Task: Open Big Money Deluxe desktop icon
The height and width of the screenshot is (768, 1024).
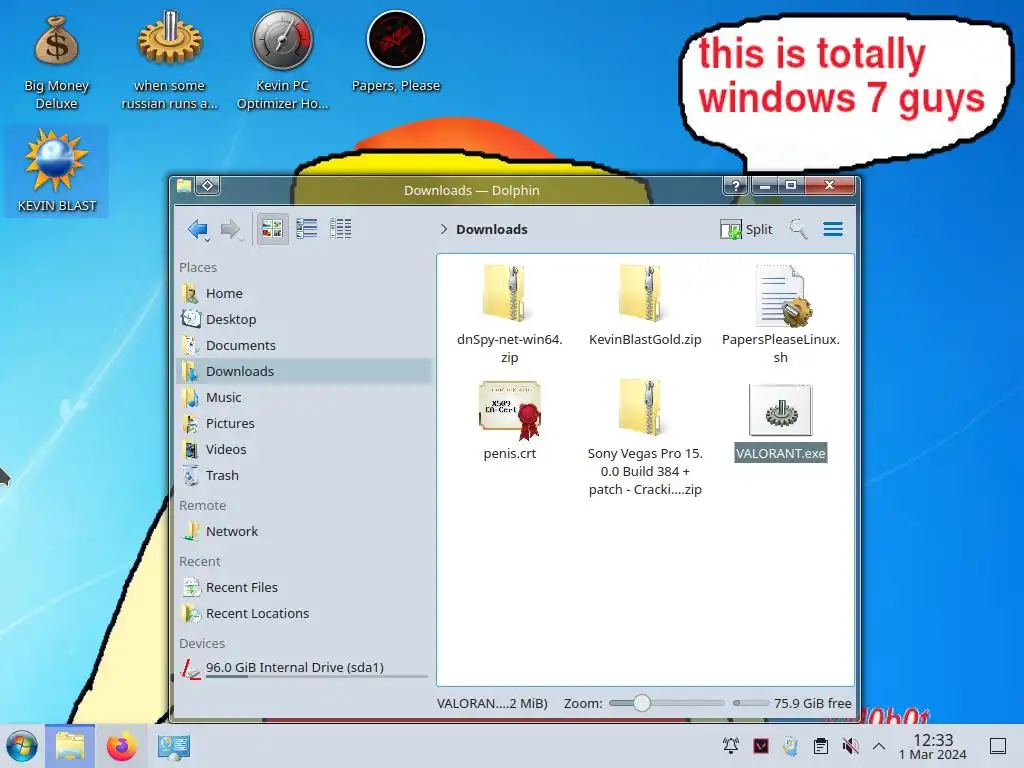Action: [x=56, y=62]
